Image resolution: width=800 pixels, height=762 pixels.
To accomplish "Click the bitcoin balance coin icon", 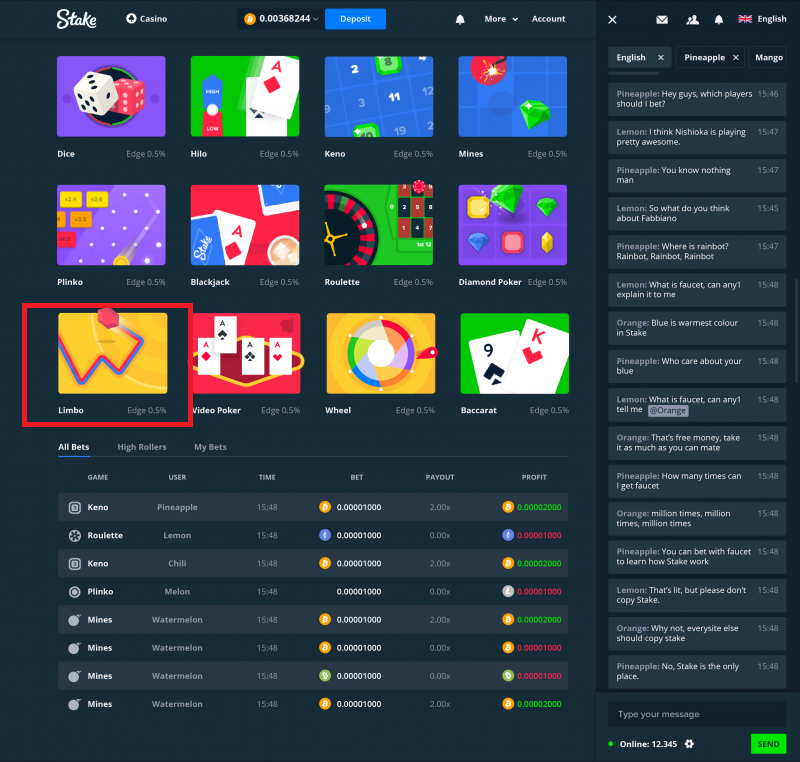I will pyautogui.click(x=249, y=19).
